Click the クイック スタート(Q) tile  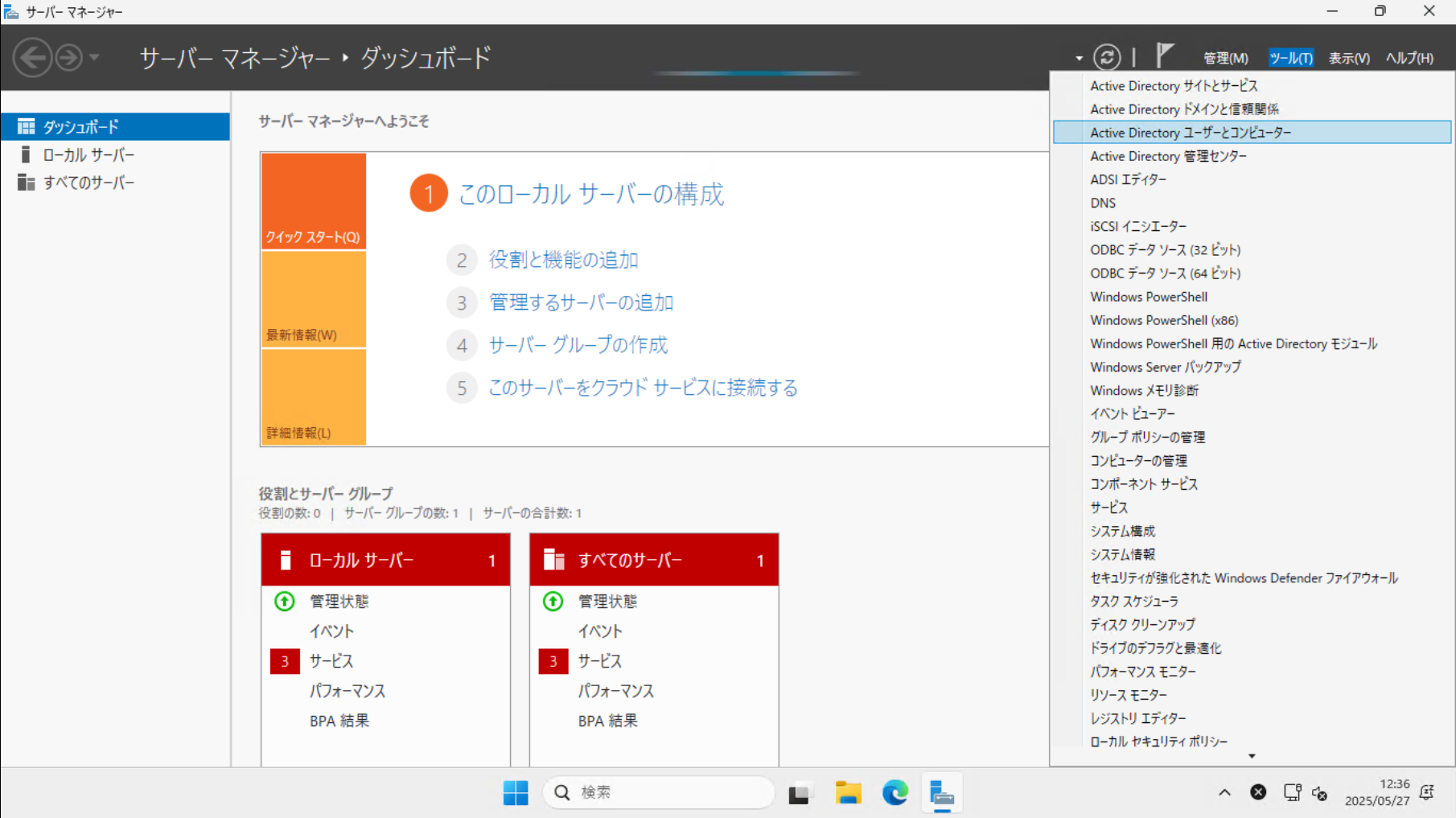314,201
